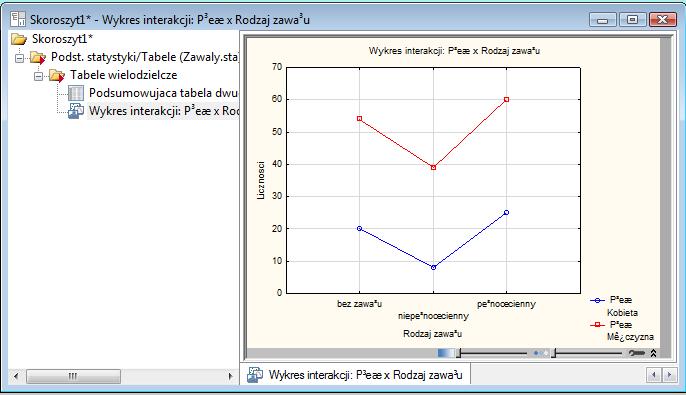Click the tree panel scroll left arrow
This screenshot has height=395, width=686.
(16, 376)
